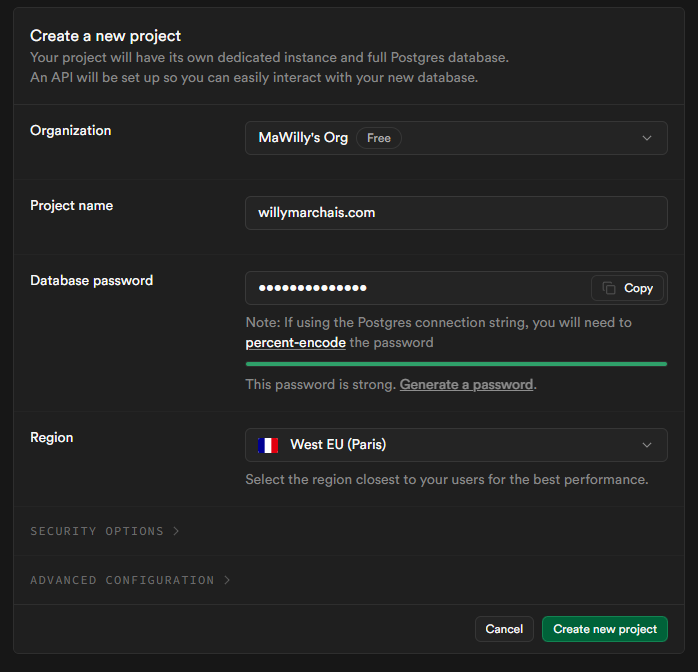The height and width of the screenshot is (672, 698).
Task: Click chevron beside Advanced Configuration
Action: pyautogui.click(x=227, y=580)
